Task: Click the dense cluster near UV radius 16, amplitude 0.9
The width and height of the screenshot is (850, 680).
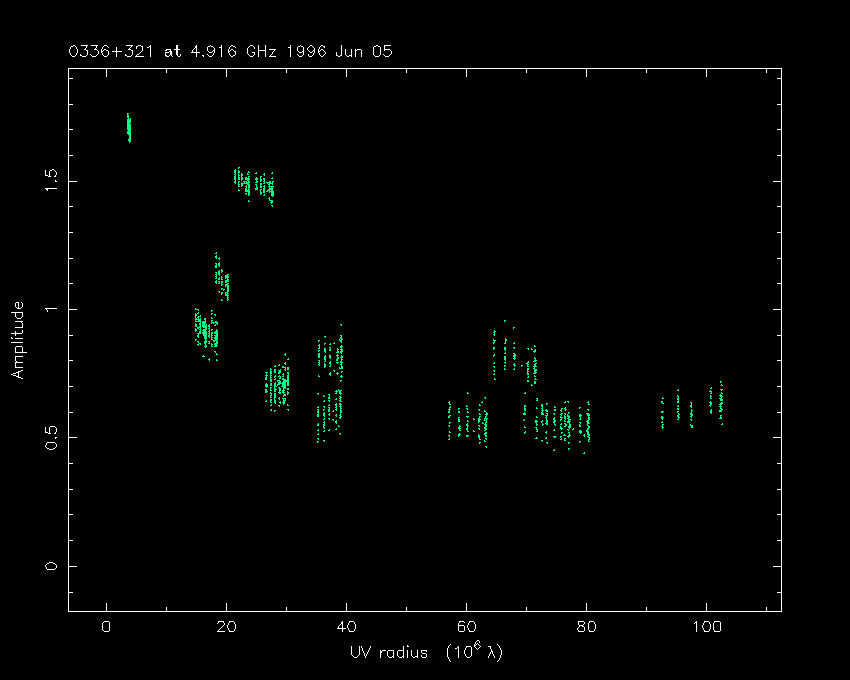Action: (x=206, y=331)
